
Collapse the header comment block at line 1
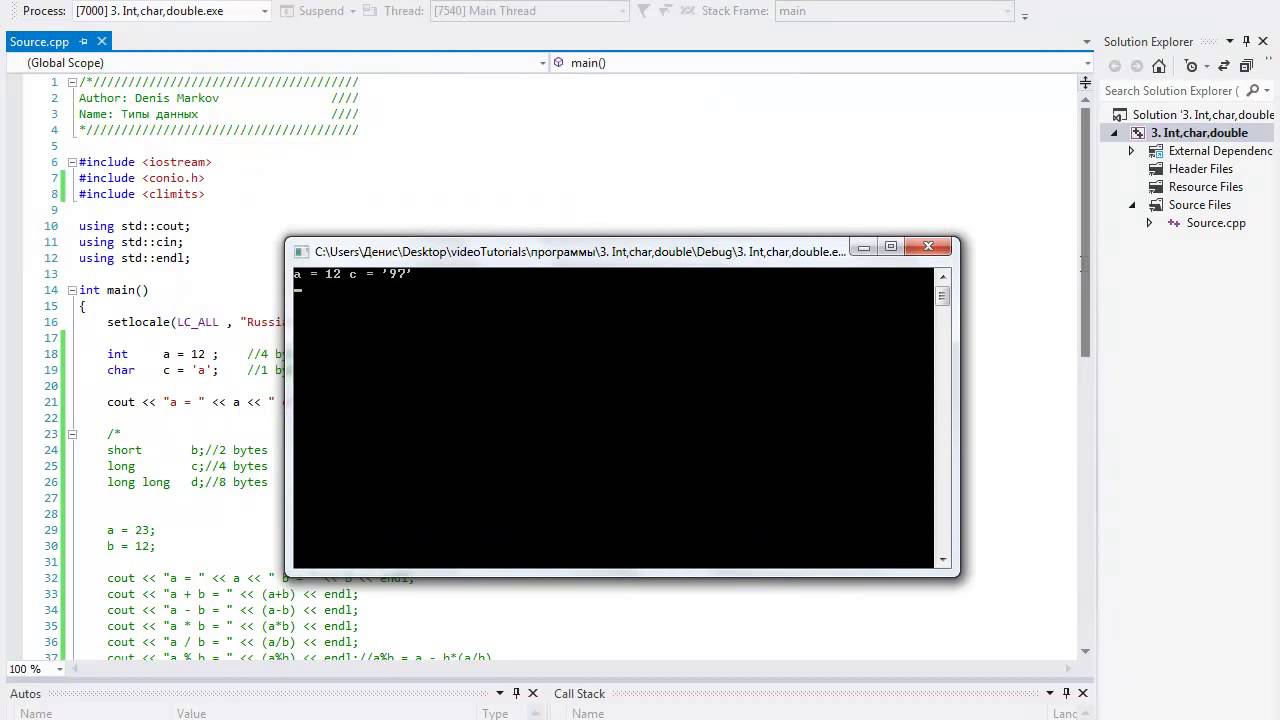(x=72, y=82)
